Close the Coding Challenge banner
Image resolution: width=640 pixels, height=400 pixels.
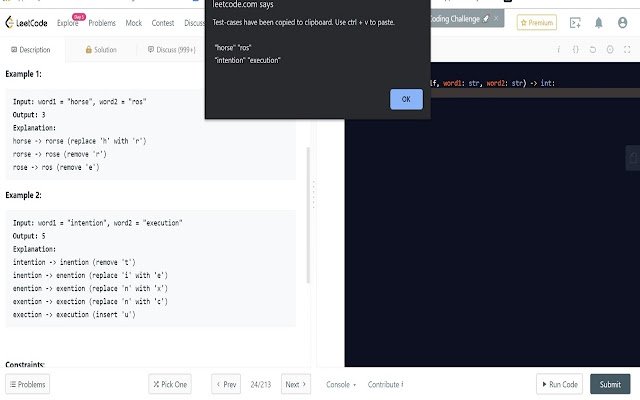tap(496, 18)
